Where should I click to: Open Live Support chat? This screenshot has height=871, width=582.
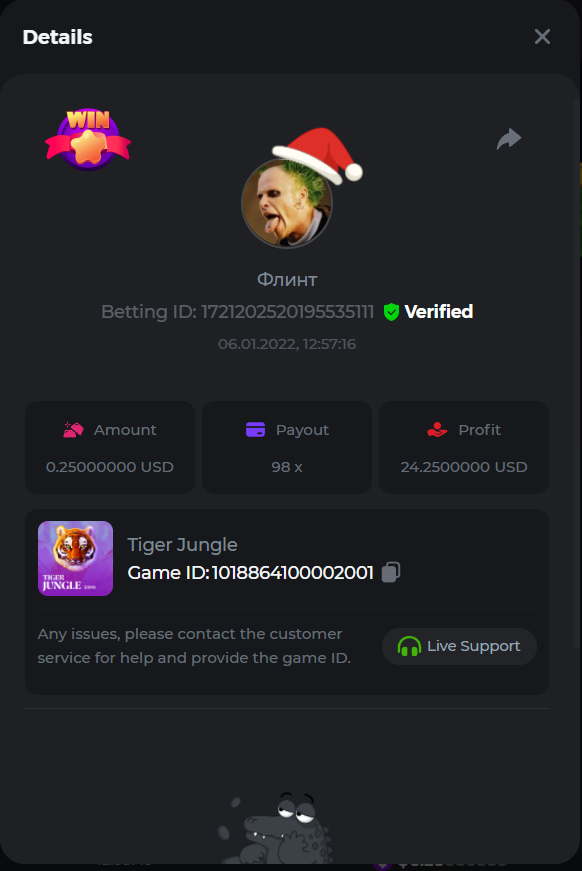(459, 647)
